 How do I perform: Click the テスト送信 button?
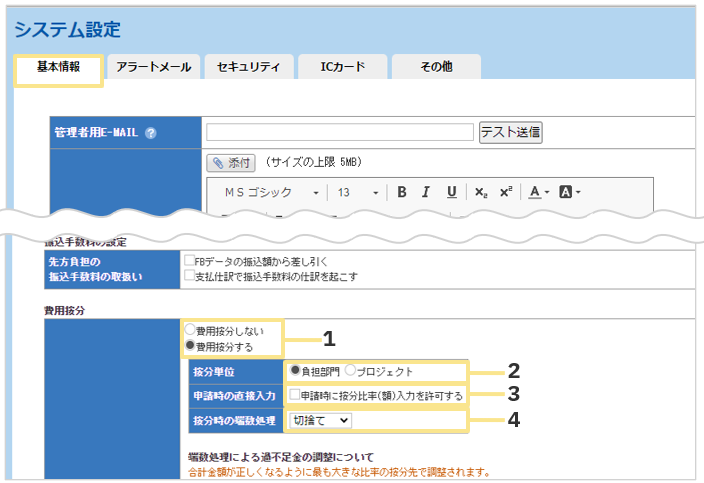[x=511, y=132]
